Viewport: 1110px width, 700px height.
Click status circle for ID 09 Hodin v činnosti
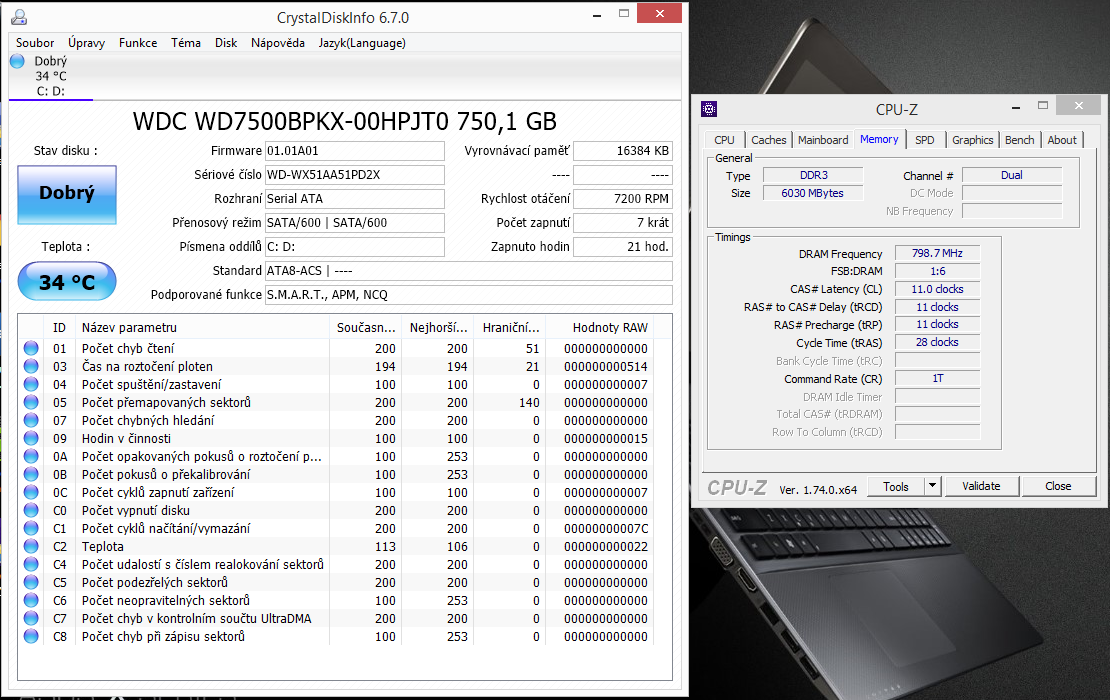click(x=31, y=438)
